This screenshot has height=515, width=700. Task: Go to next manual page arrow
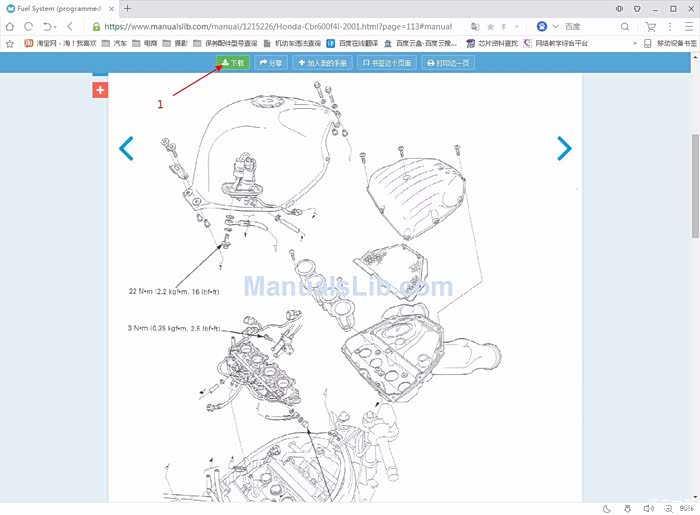click(564, 148)
